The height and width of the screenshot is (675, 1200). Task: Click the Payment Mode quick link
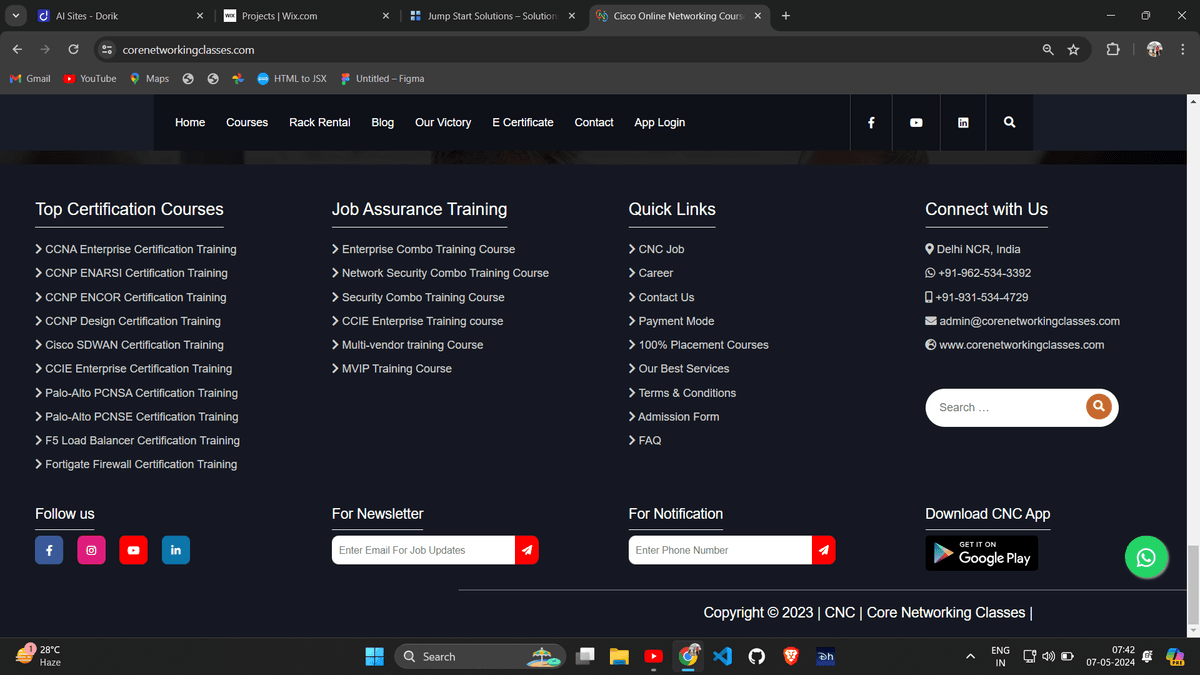point(676,321)
